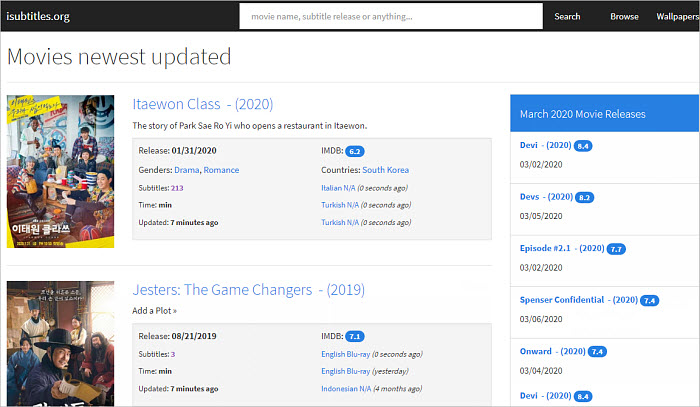Viewport: 700px width, 407px height.
Task: Click the Release: 08/21/2019 text
Action: click(177, 336)
